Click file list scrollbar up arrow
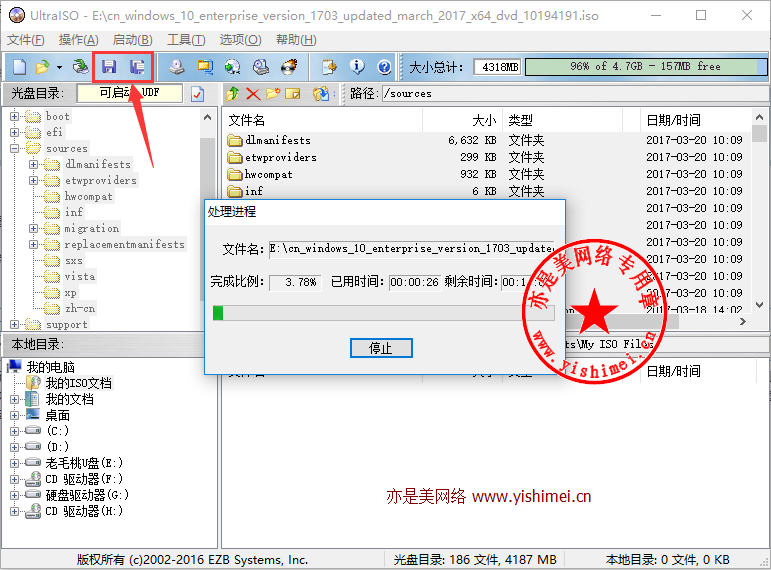771x570 pixels. (759, 118)
